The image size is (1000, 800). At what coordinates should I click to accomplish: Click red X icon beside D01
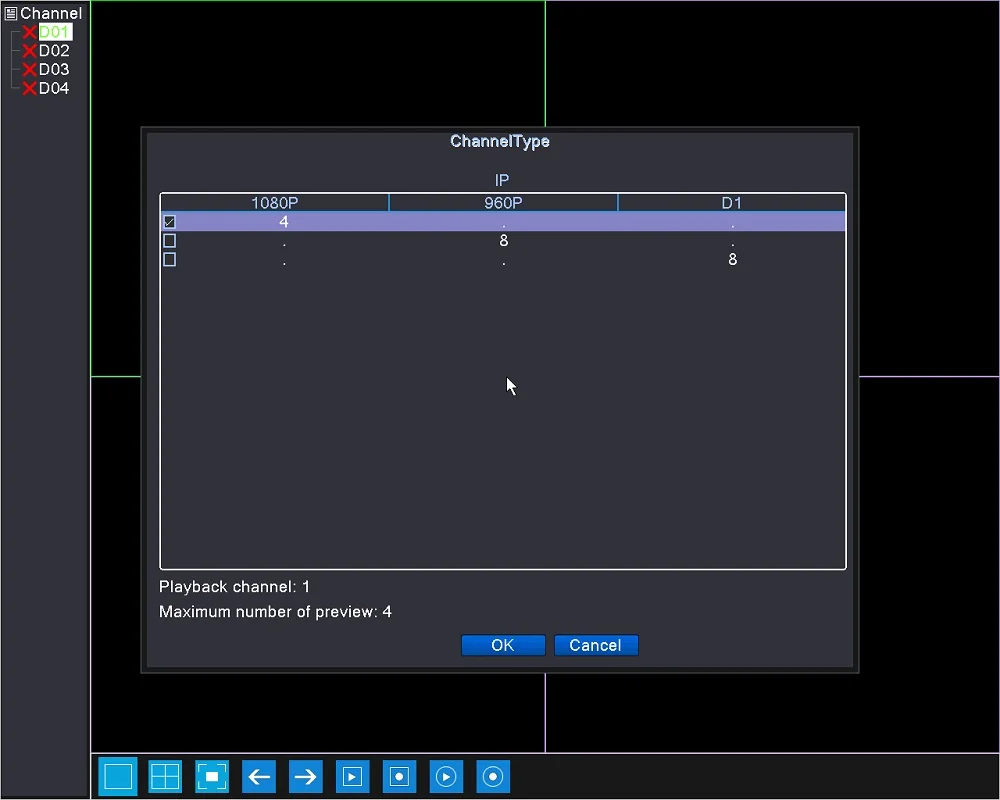click(29, 32)
